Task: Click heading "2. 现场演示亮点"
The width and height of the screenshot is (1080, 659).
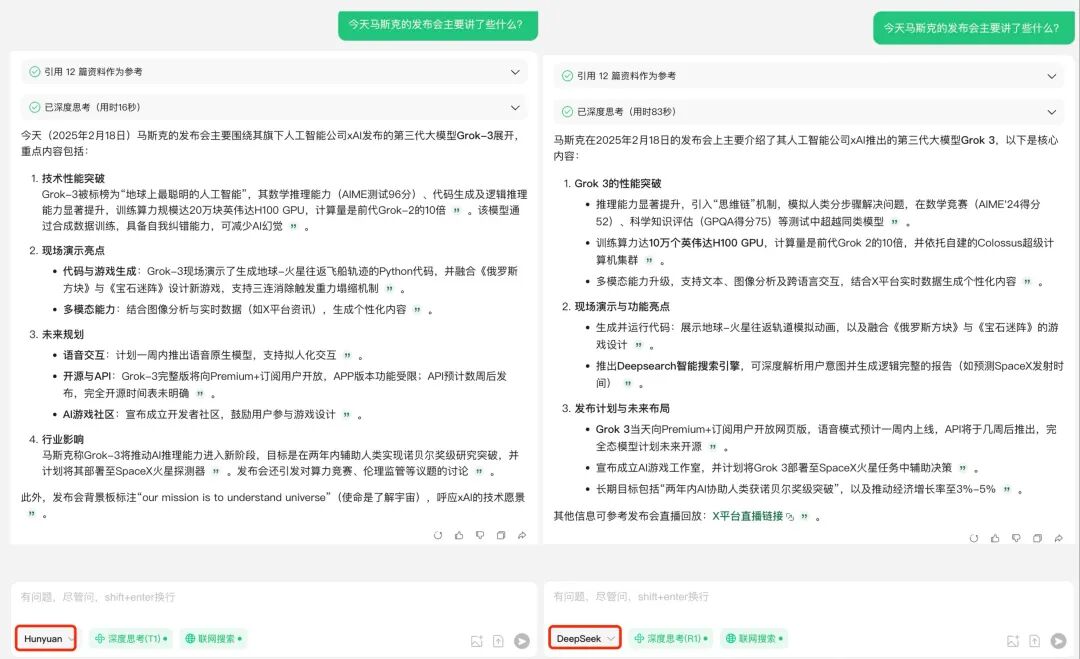Action: pos(67,251)
